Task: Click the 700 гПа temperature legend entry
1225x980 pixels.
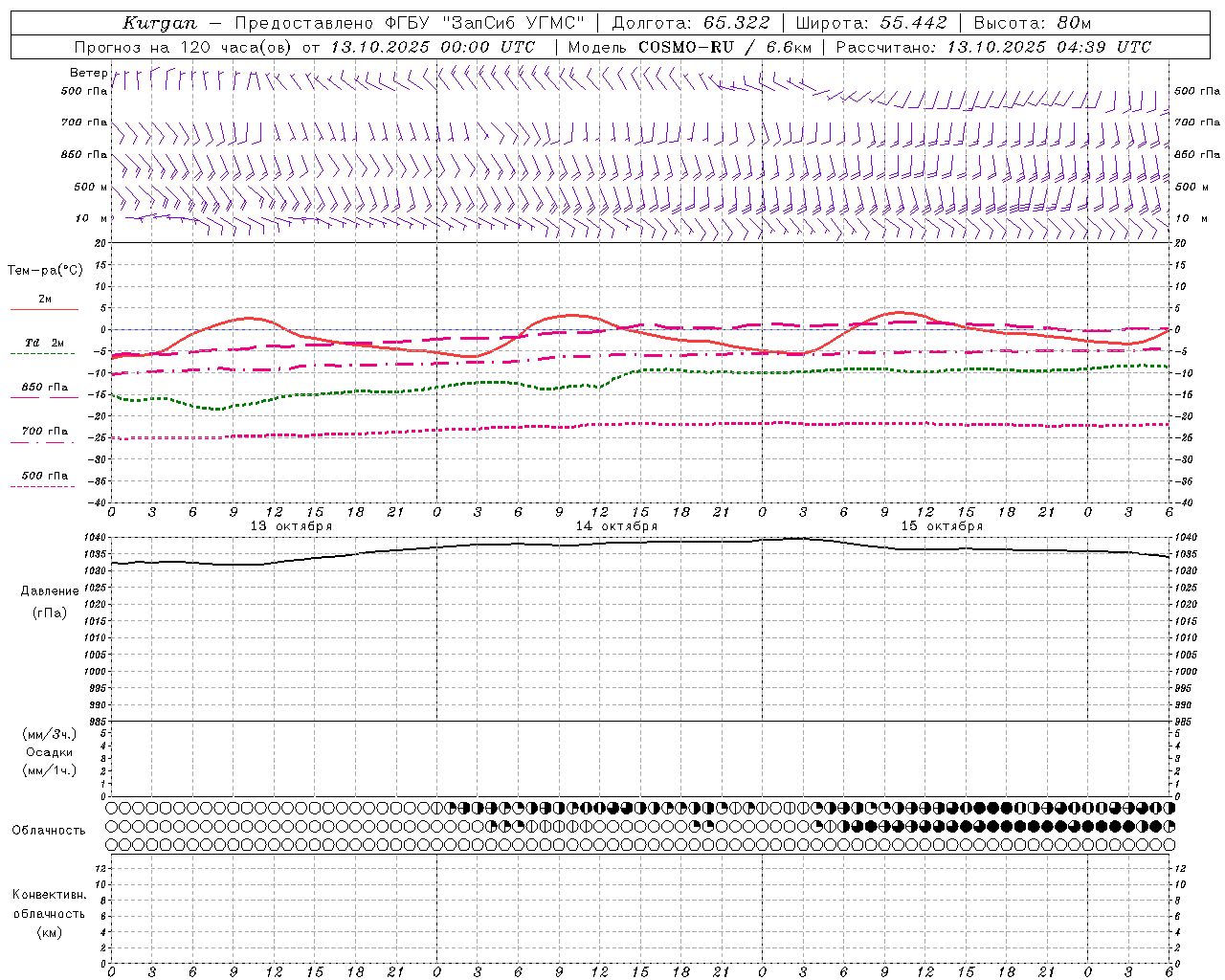Action: click(45, 432)
